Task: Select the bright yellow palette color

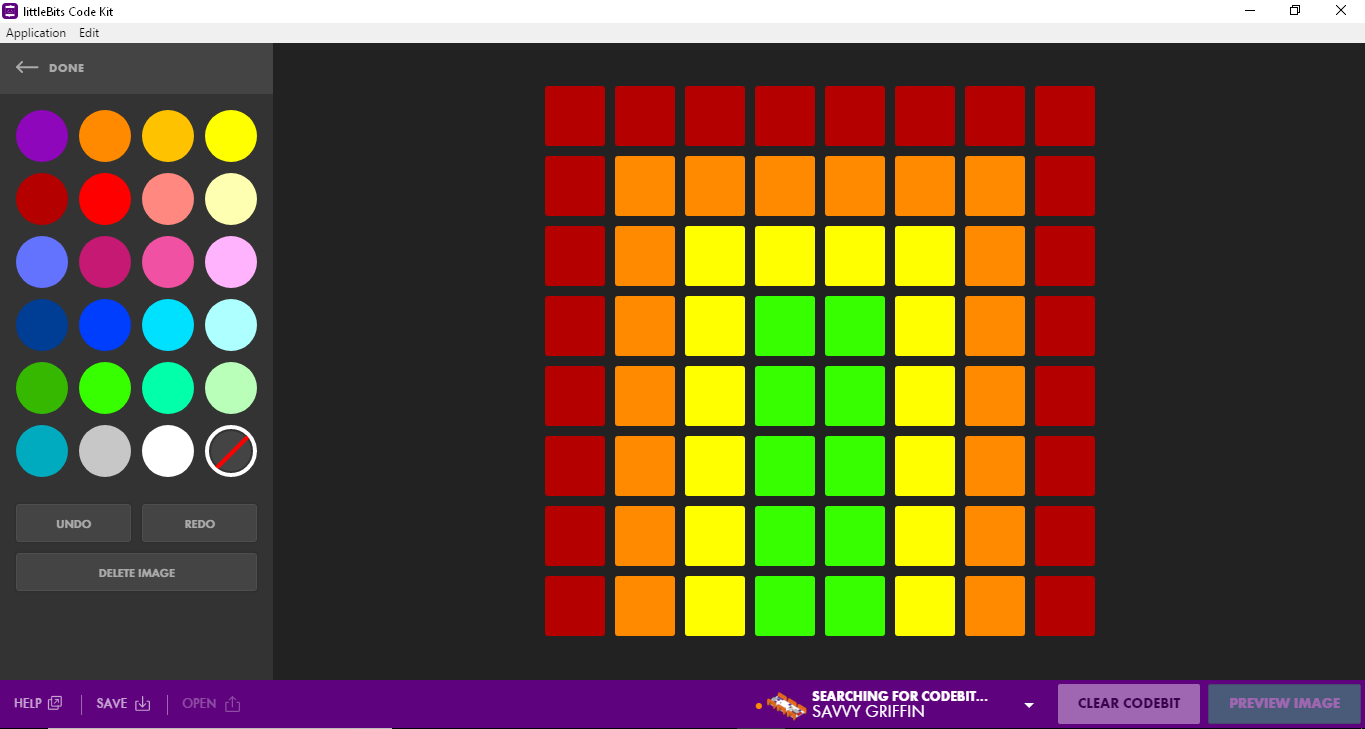Action: pyautogui.click(x=231, y=136)
